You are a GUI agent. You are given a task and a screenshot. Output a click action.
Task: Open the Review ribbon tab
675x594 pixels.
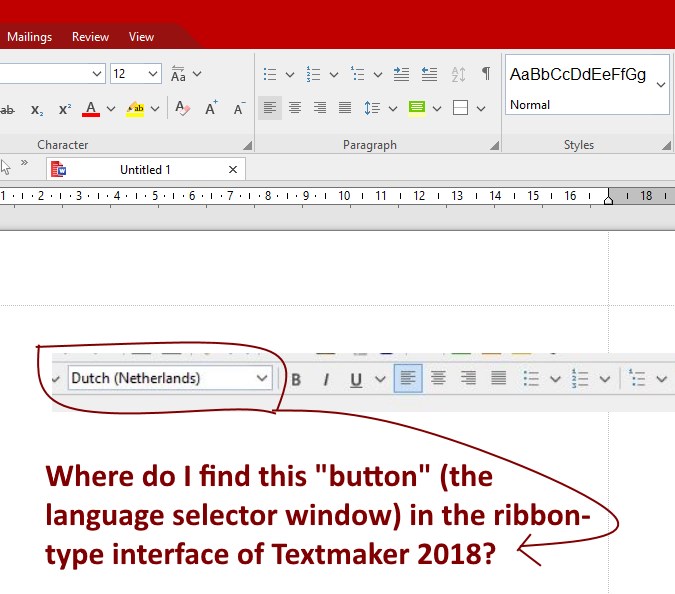coord(90,37)
